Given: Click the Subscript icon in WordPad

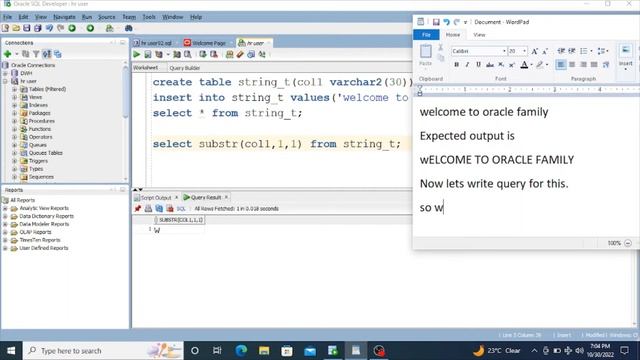Looking at the screenshot, I should [x=501, y=64].
